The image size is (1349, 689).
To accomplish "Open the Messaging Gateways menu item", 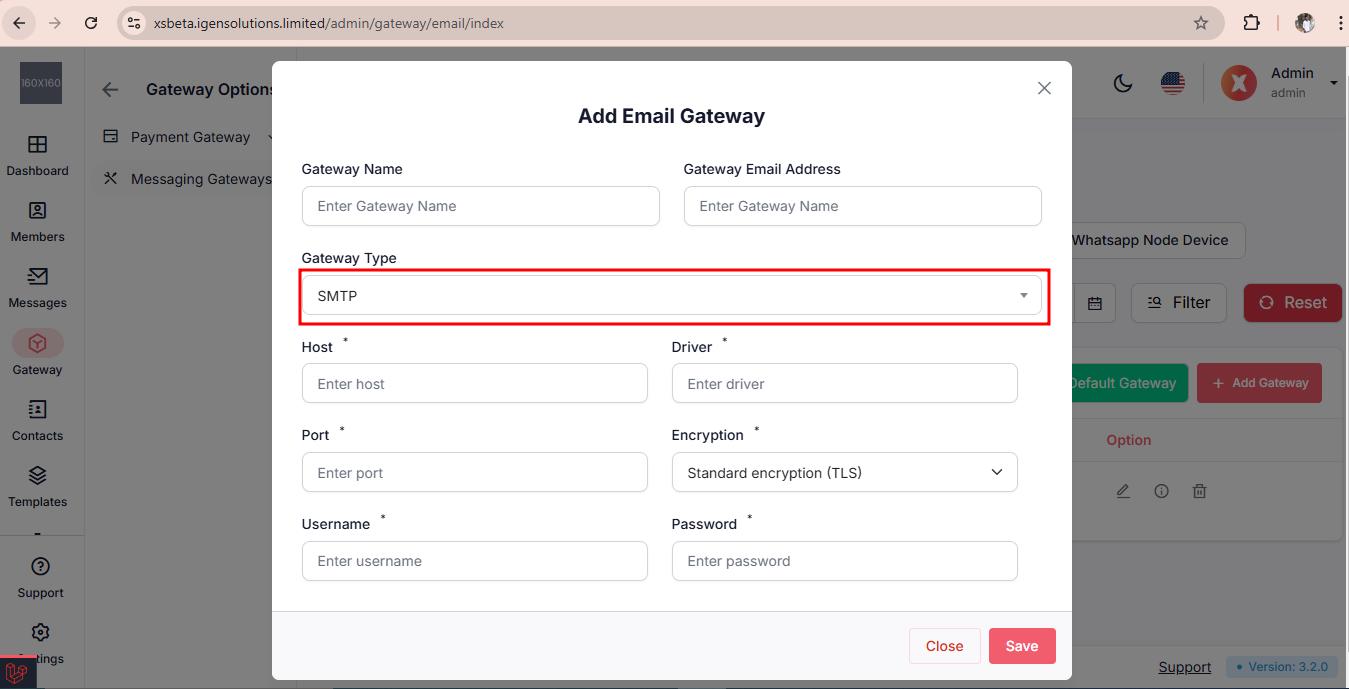I will [200, 179].
